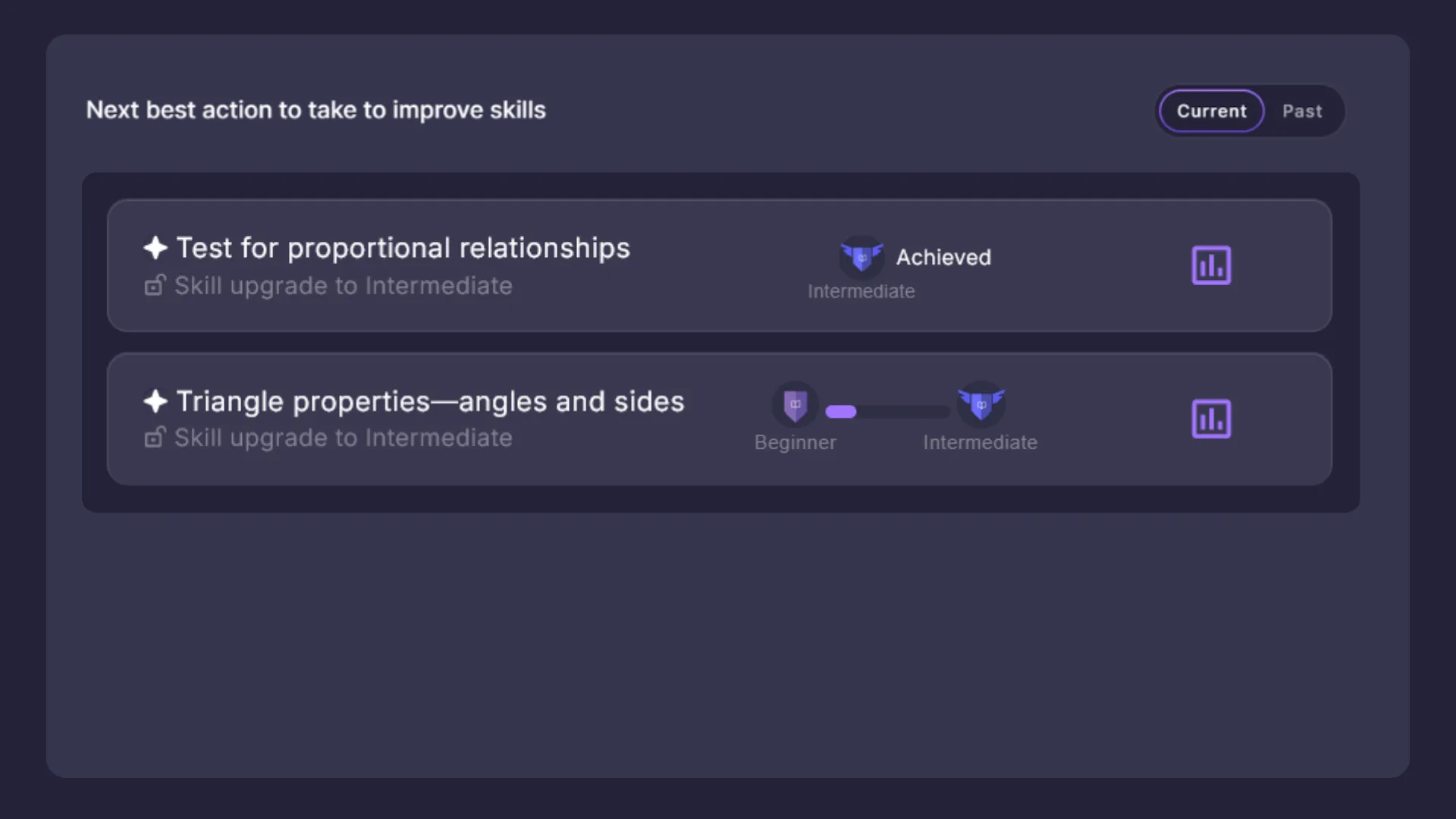Switch to the Current tab
This screenshot has height=819, width=1456.
(1211, 111)
